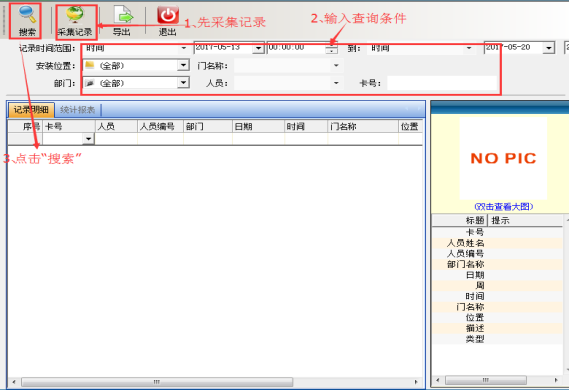Click the 位置 column header
The width and height of the screenshot is (570, 390).
410,126
